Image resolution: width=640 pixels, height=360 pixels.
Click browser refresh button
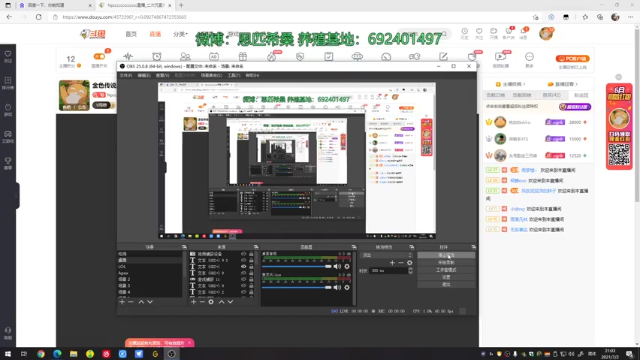pos(38,17)
